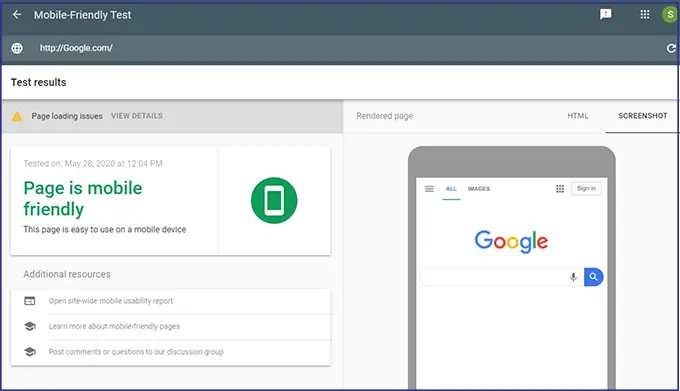
Task: Click the Rendered page label
Action: (385, 116)
